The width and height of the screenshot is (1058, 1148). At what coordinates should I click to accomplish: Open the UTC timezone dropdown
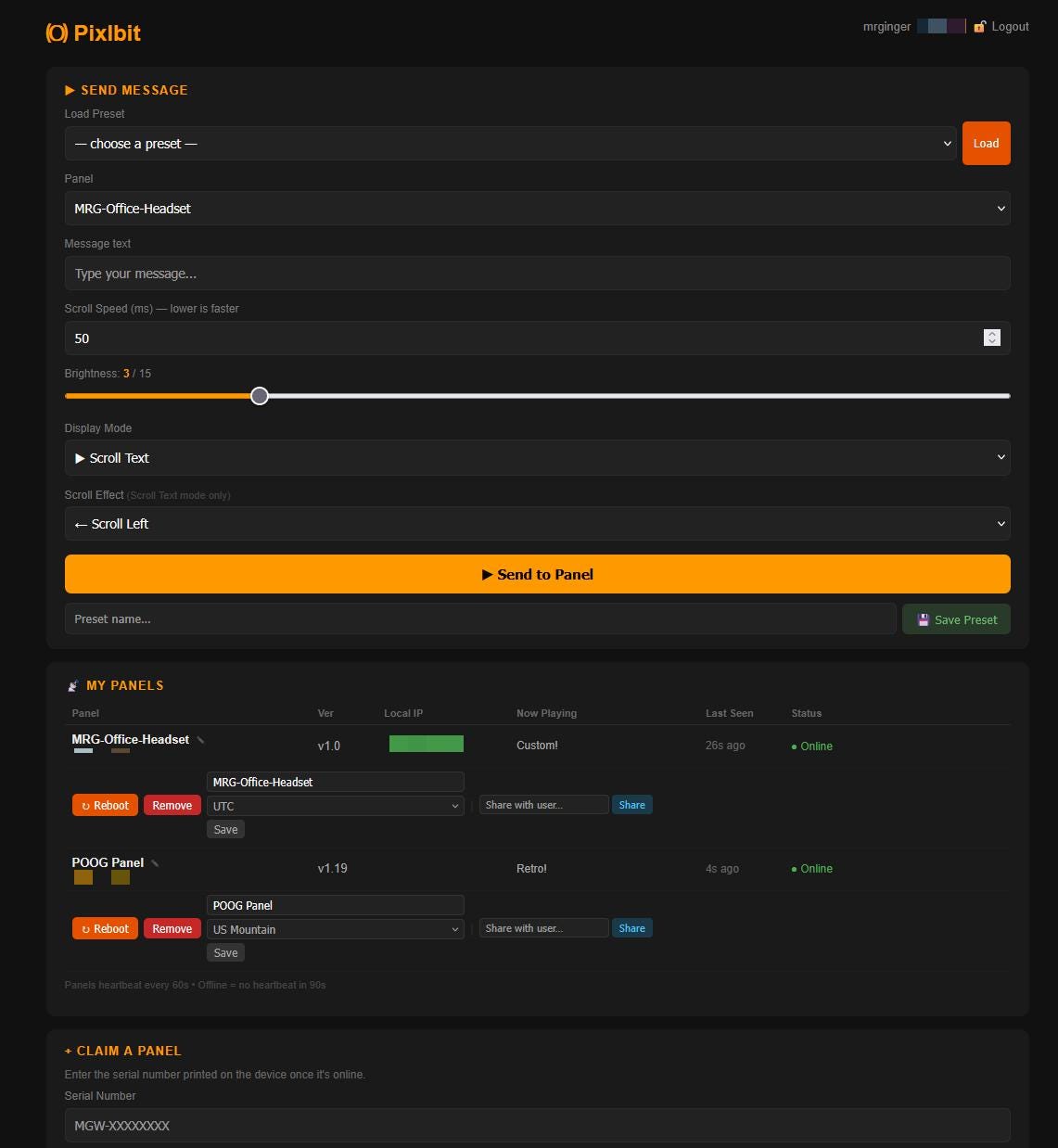335,806
